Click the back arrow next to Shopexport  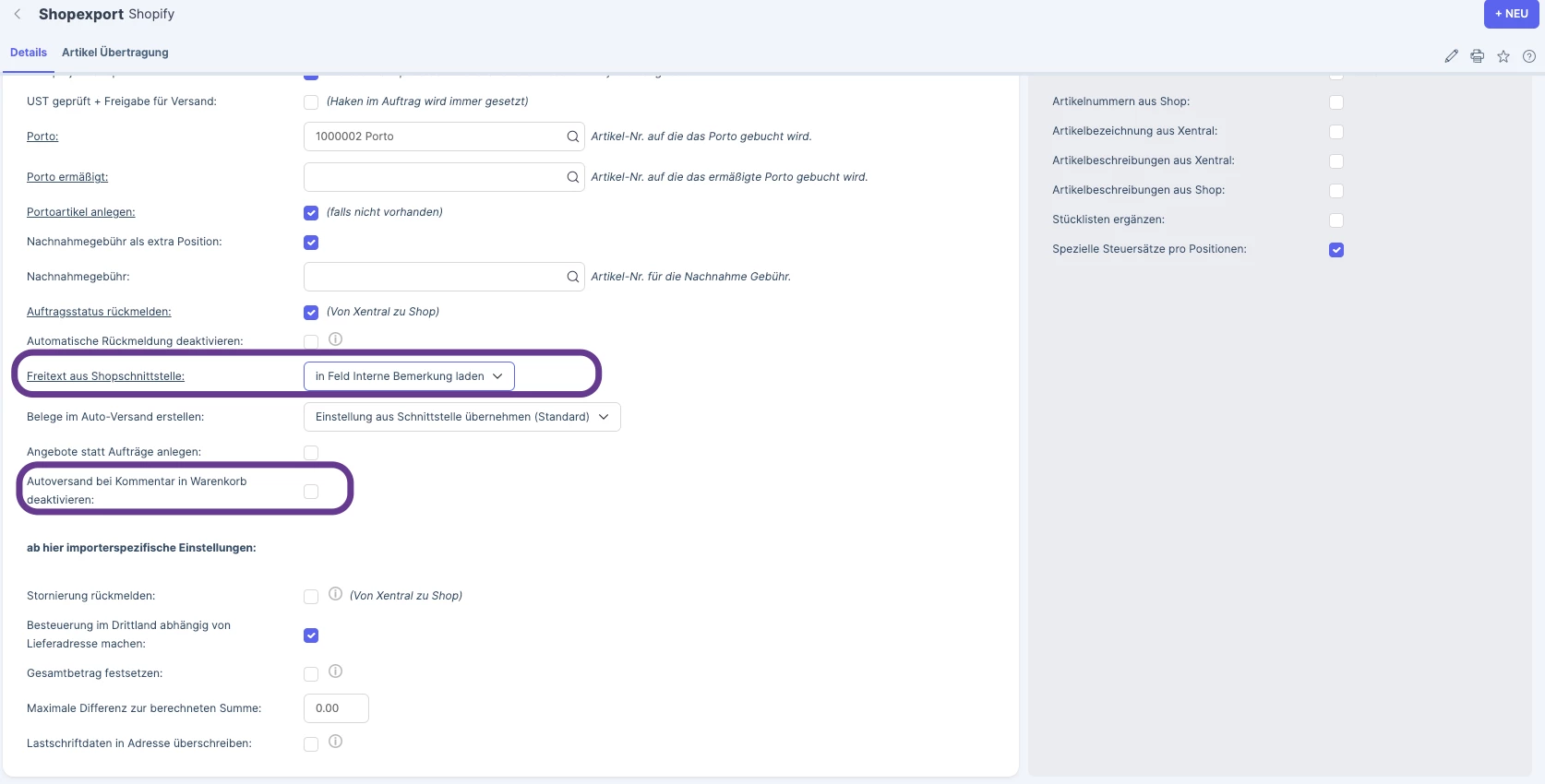click(18, 14)
